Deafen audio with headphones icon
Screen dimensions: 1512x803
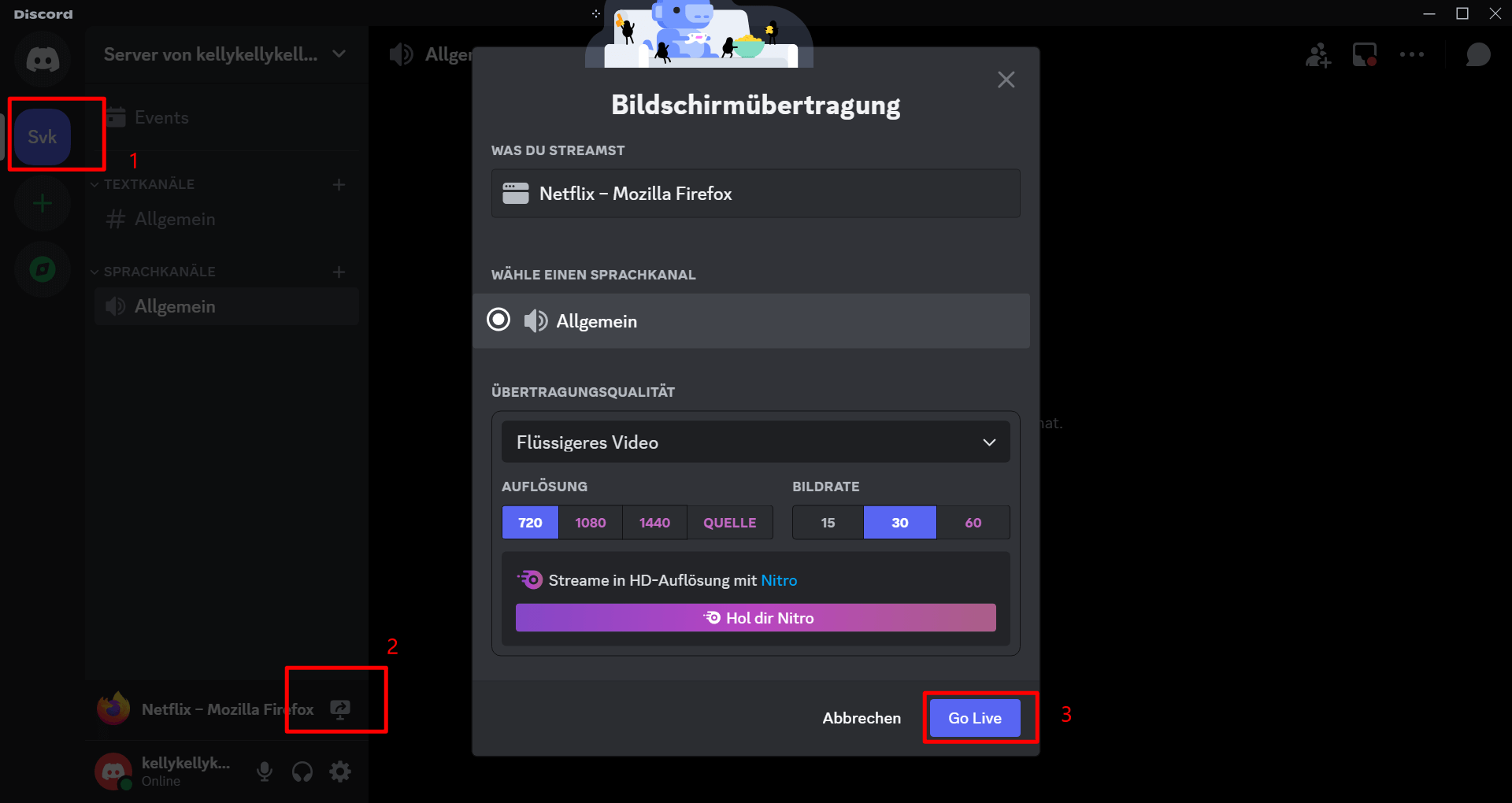[302, 772]
